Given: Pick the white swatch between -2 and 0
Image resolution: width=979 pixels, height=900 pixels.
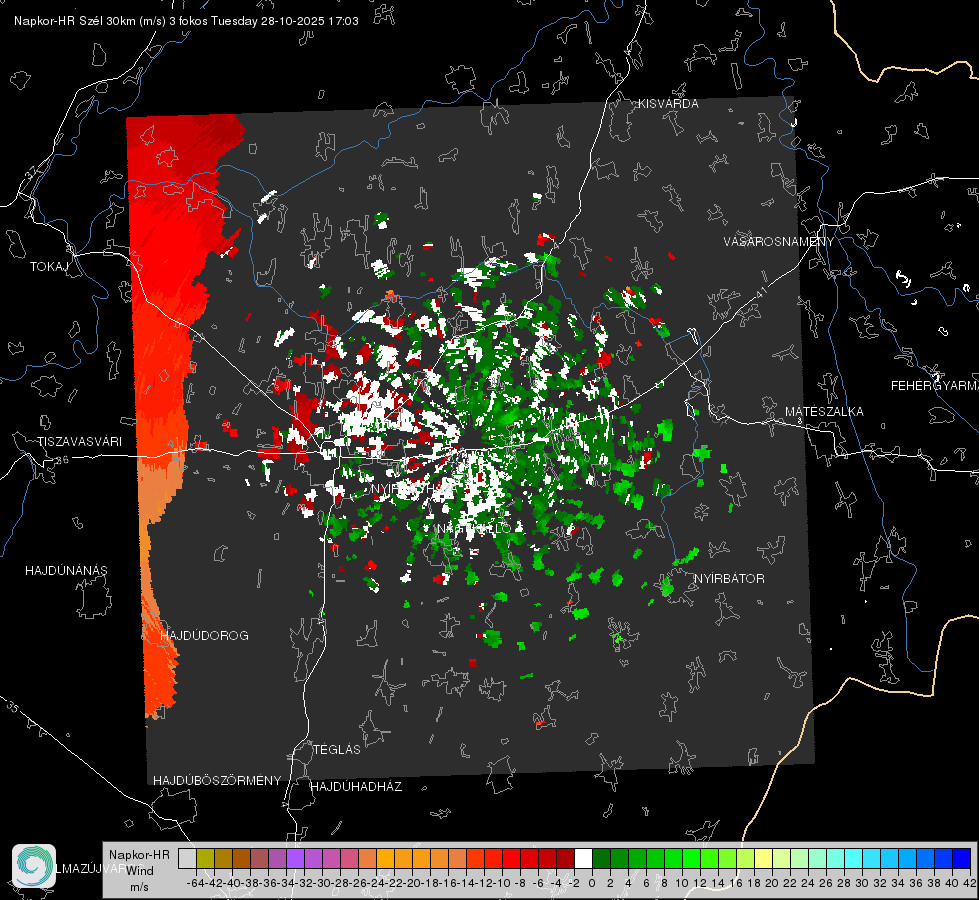Looking at the screenshot, I should (x=583, y=858).
